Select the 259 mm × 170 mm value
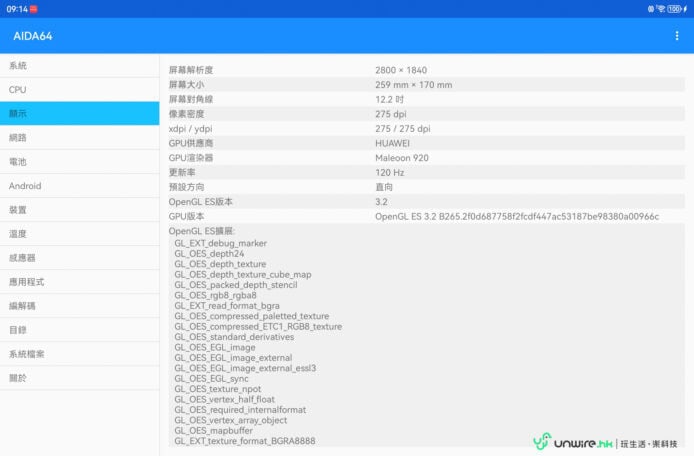This screenshot has width=694, height=456. pos(413,85)
